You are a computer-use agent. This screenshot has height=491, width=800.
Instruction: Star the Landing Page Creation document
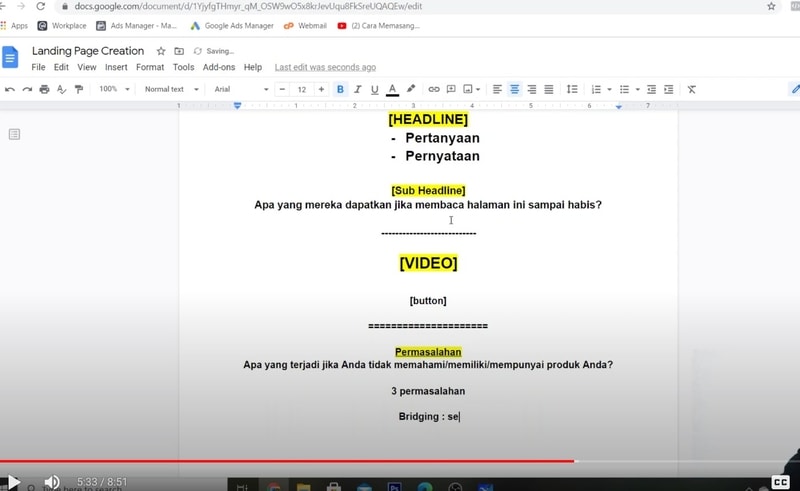(161, 51)
